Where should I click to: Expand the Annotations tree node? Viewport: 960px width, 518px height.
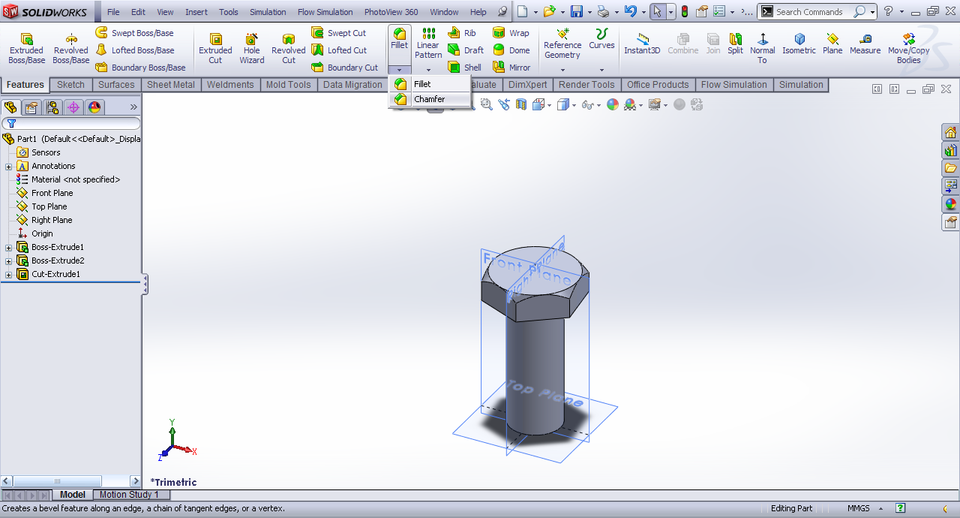pos(9,166)
